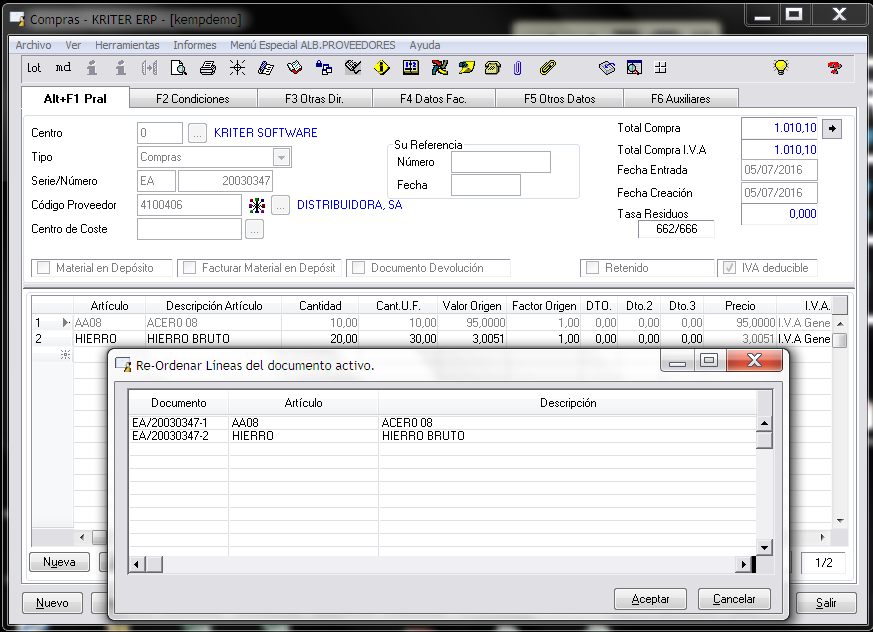Screen dimensions: 873x632
Task: Click the checkmark signature toolbar icon
Action: tap(353, 68)
